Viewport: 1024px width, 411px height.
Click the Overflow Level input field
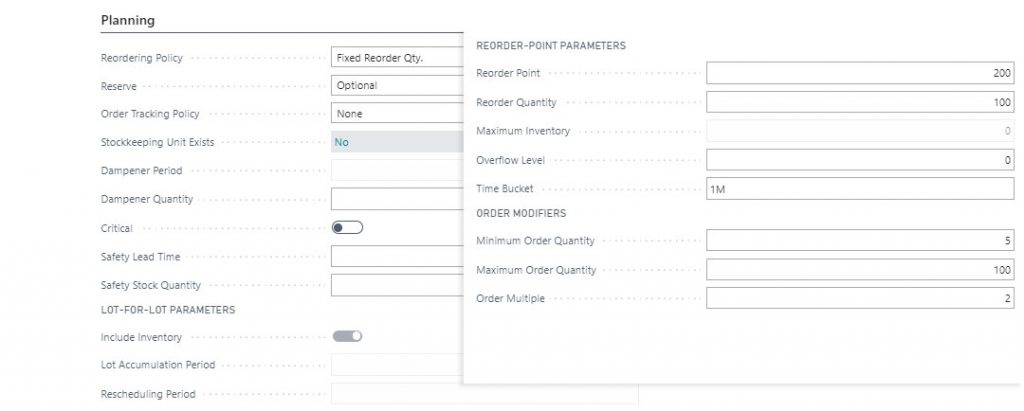(x=860, y=160)
